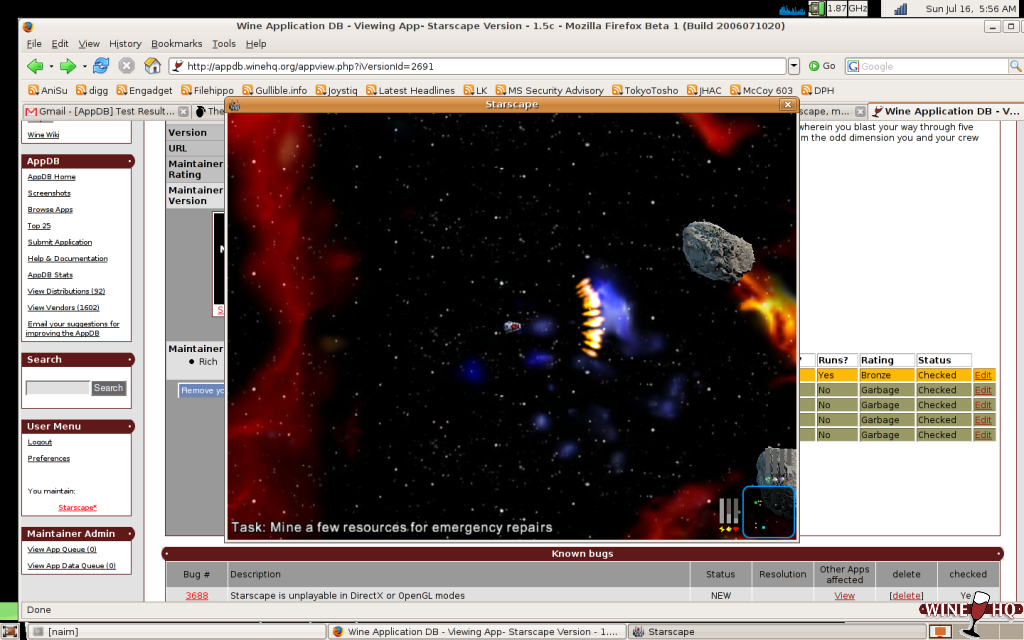Go back with the green Back arrow
The width and height of the screenshot is (1024, 640).
(35, 66)
